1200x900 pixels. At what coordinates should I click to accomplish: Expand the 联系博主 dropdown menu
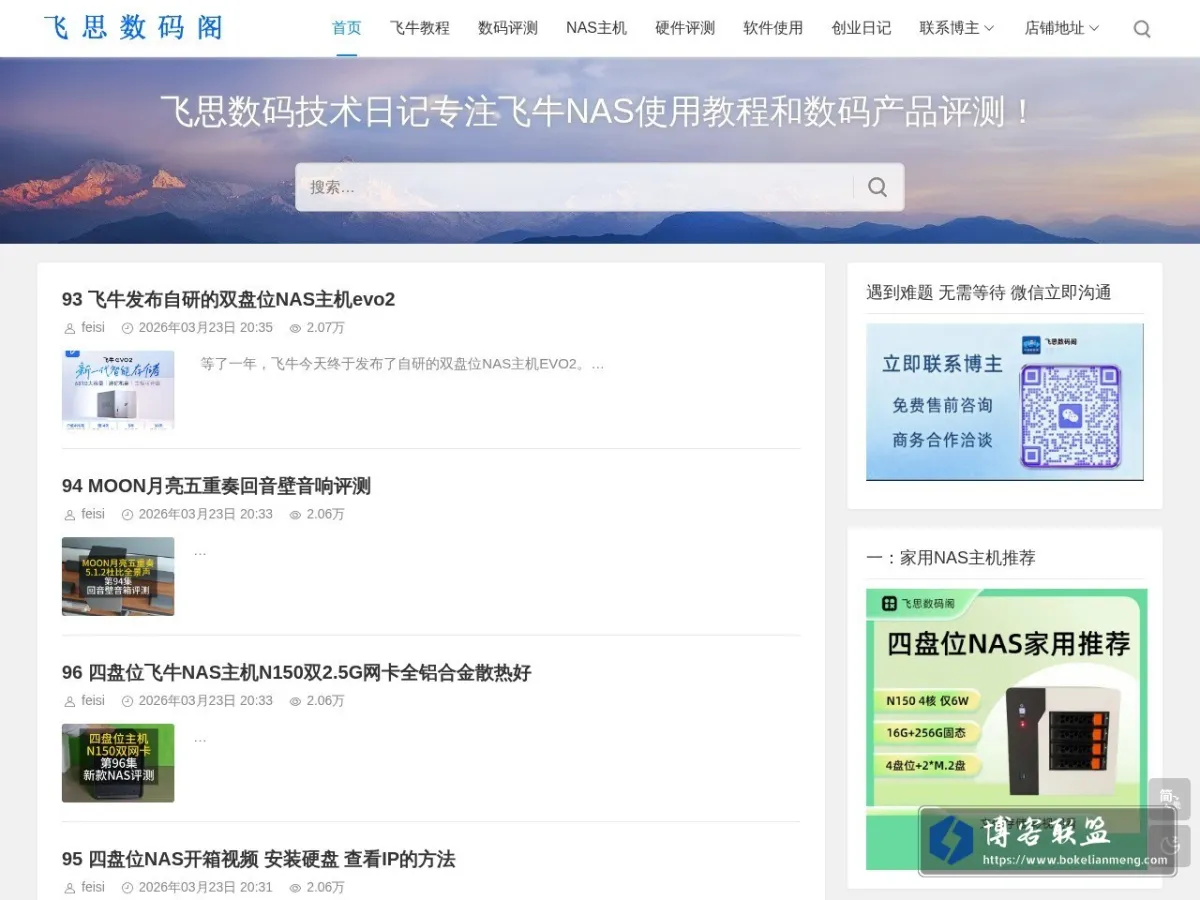point(957,28)
